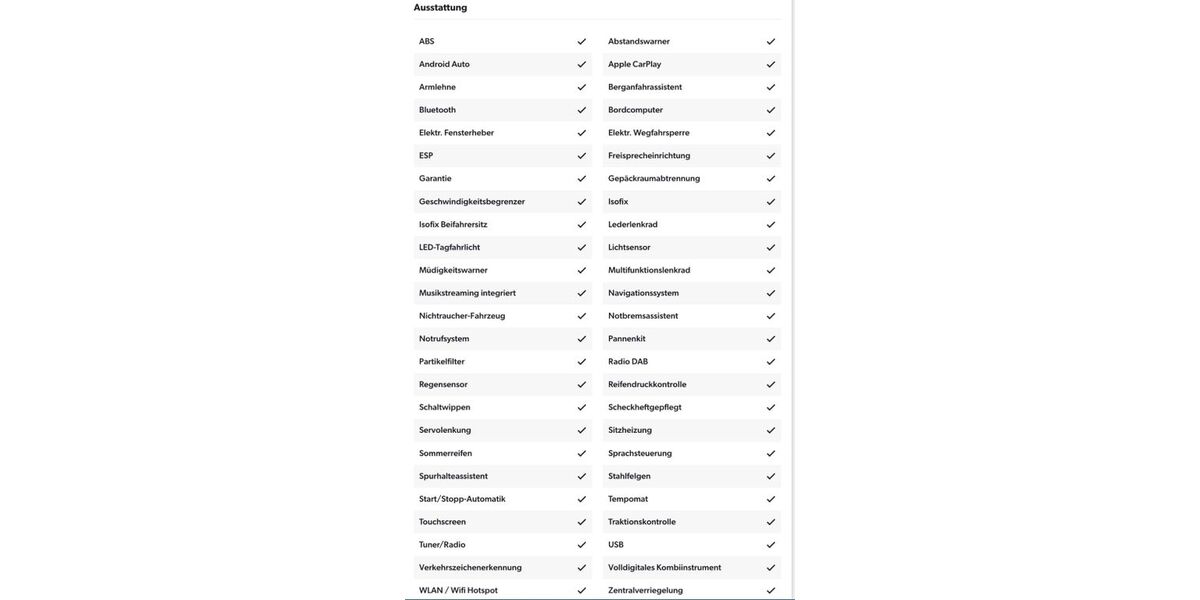Select the Verkehrszeichenerkennung entry

(x=470, y=567)
